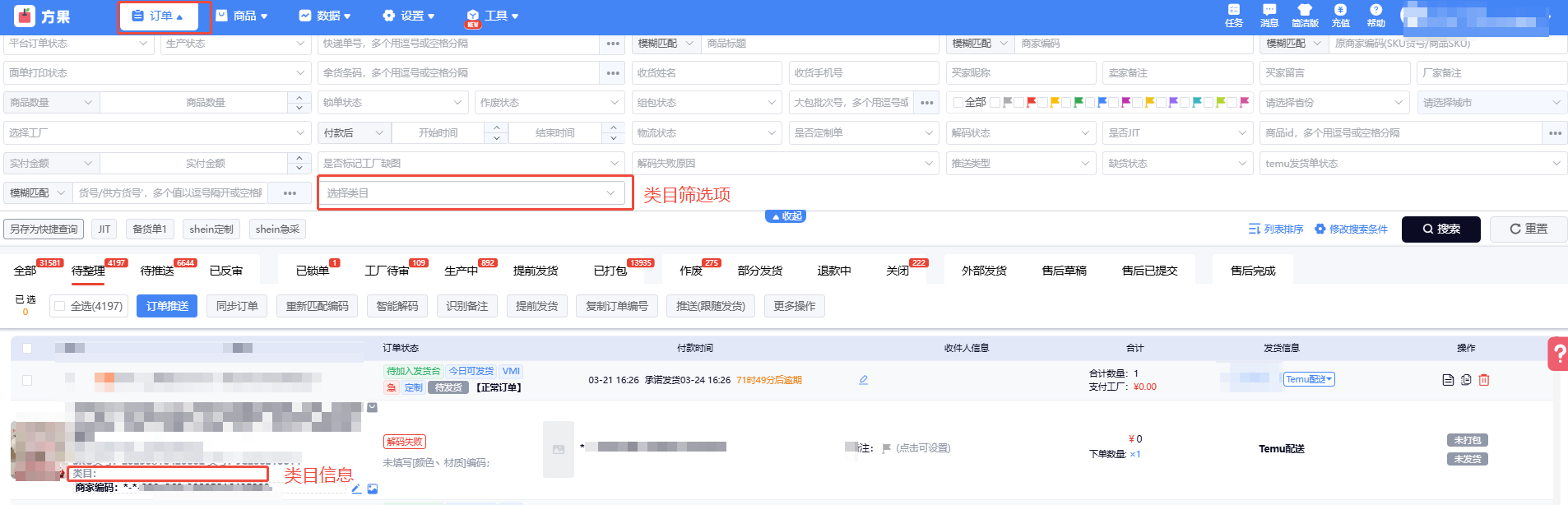This screenshot has width=1568, height=505.
Task: Click the copy order icon in 操作 column
Action: pos(1466,380)
